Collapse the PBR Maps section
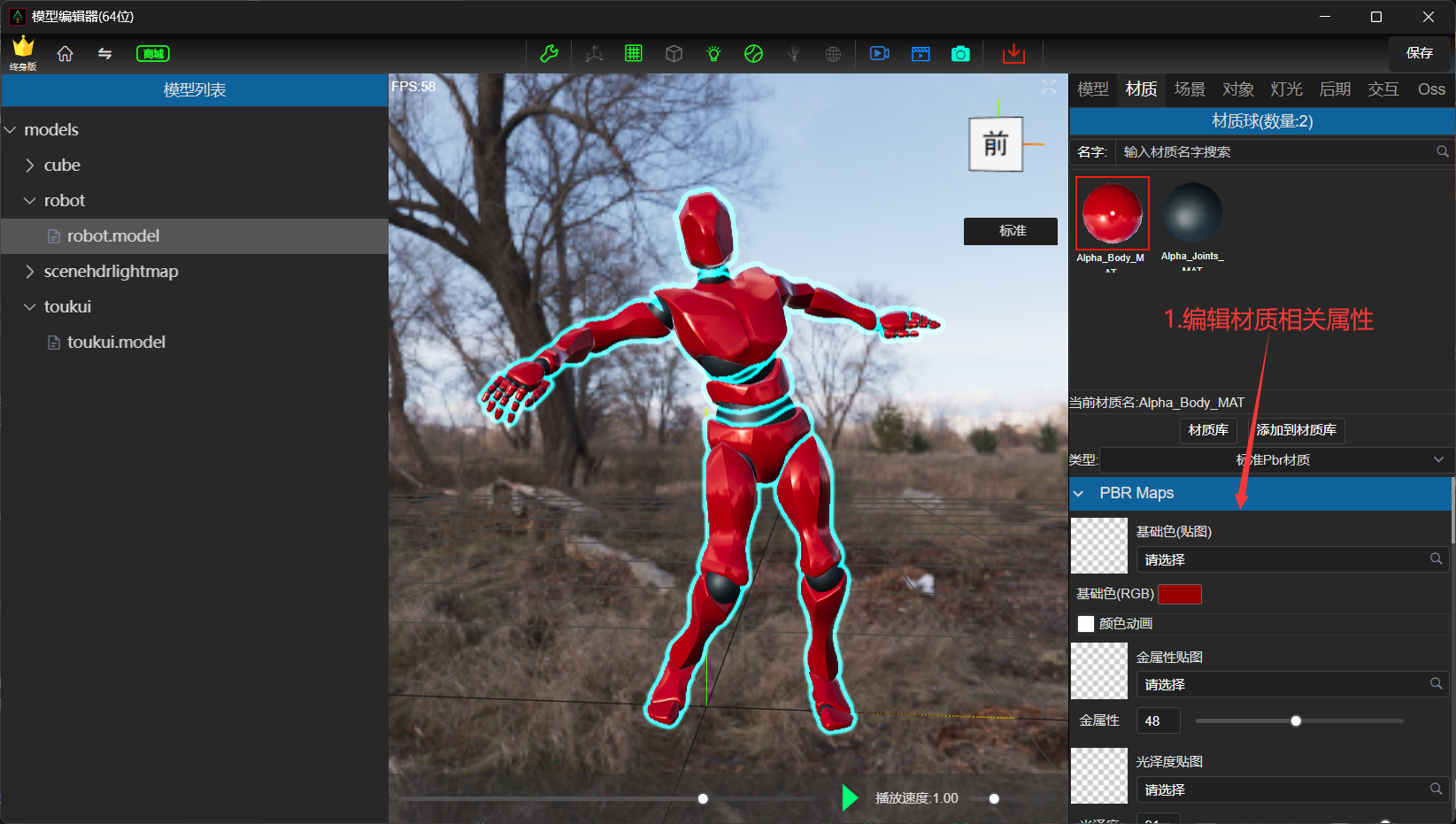 coord(1079,494)
